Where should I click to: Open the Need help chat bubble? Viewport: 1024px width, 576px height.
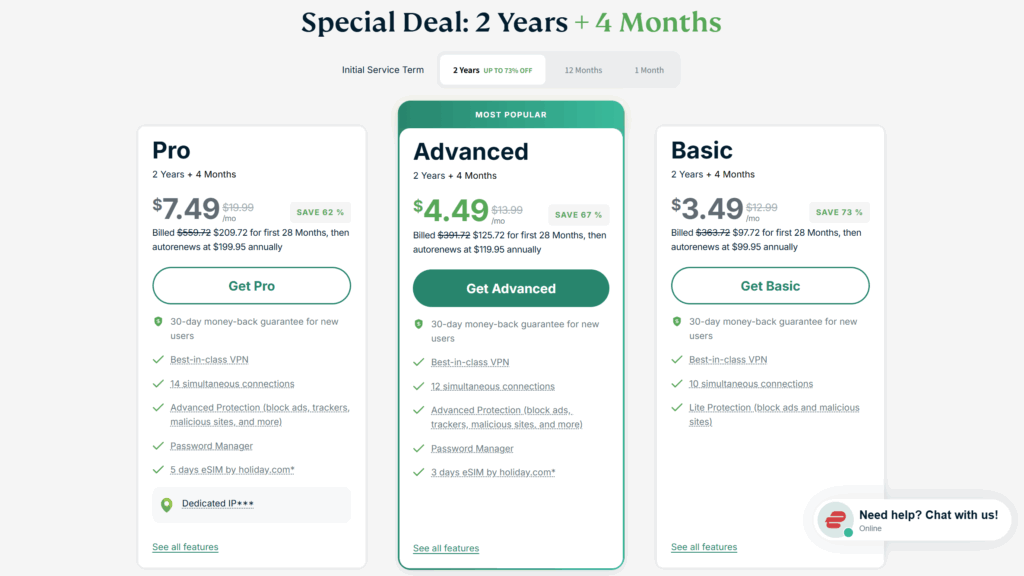point(927,519)
